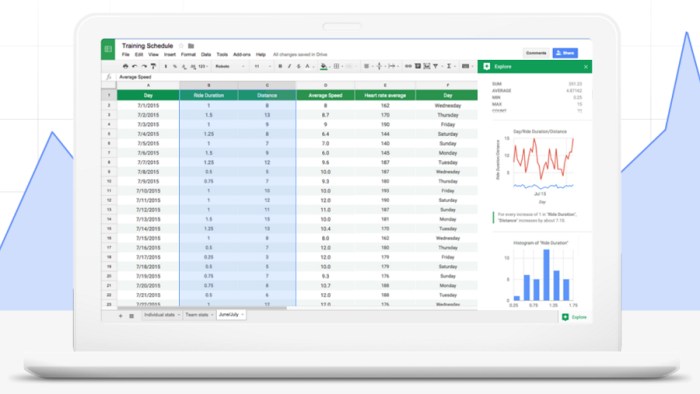
Task: Click the Undo arrow
Action: tap(134, 66)
